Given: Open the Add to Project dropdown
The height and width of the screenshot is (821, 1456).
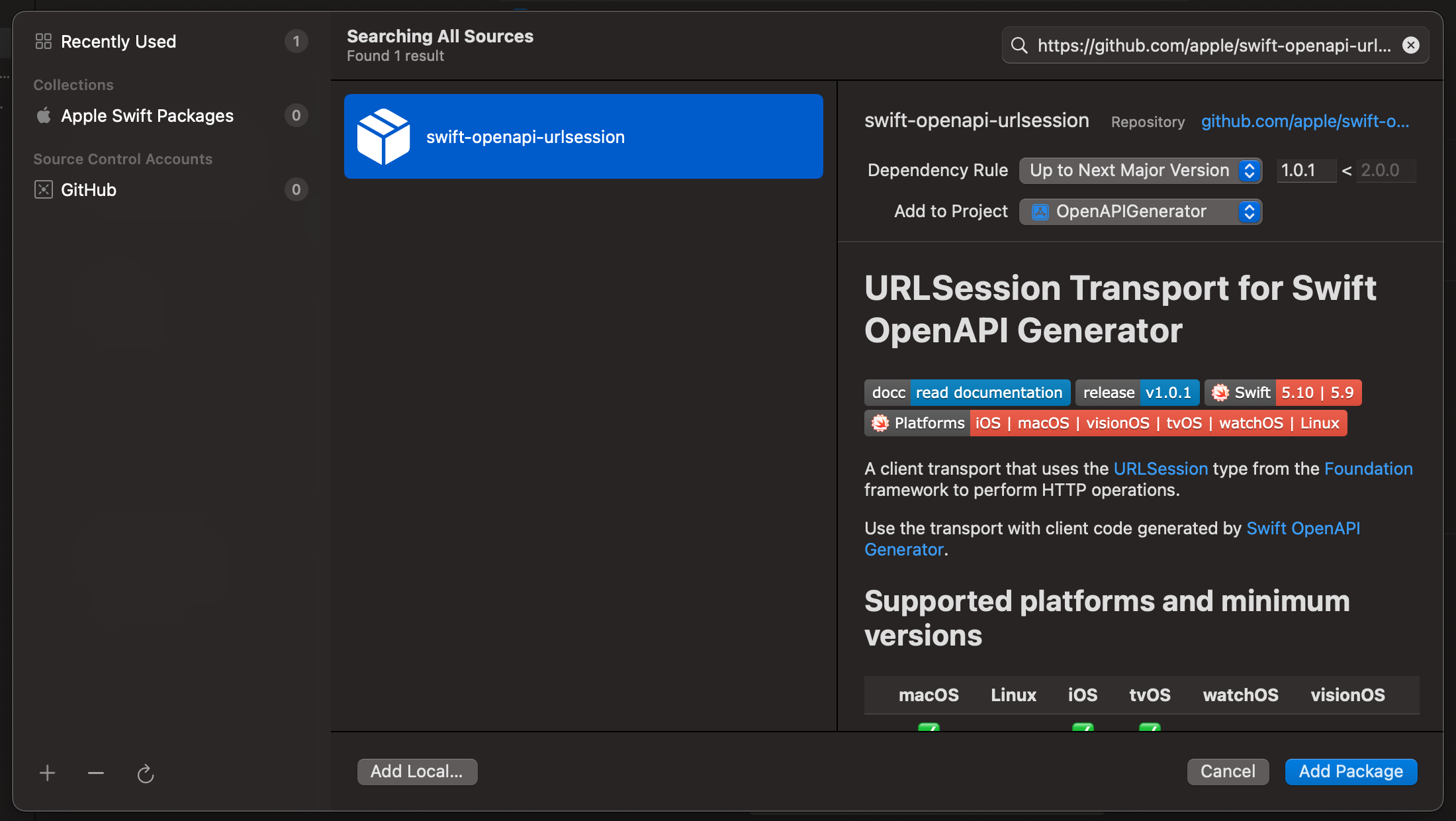Looking at the screenshot, I should pos(1140,211).
